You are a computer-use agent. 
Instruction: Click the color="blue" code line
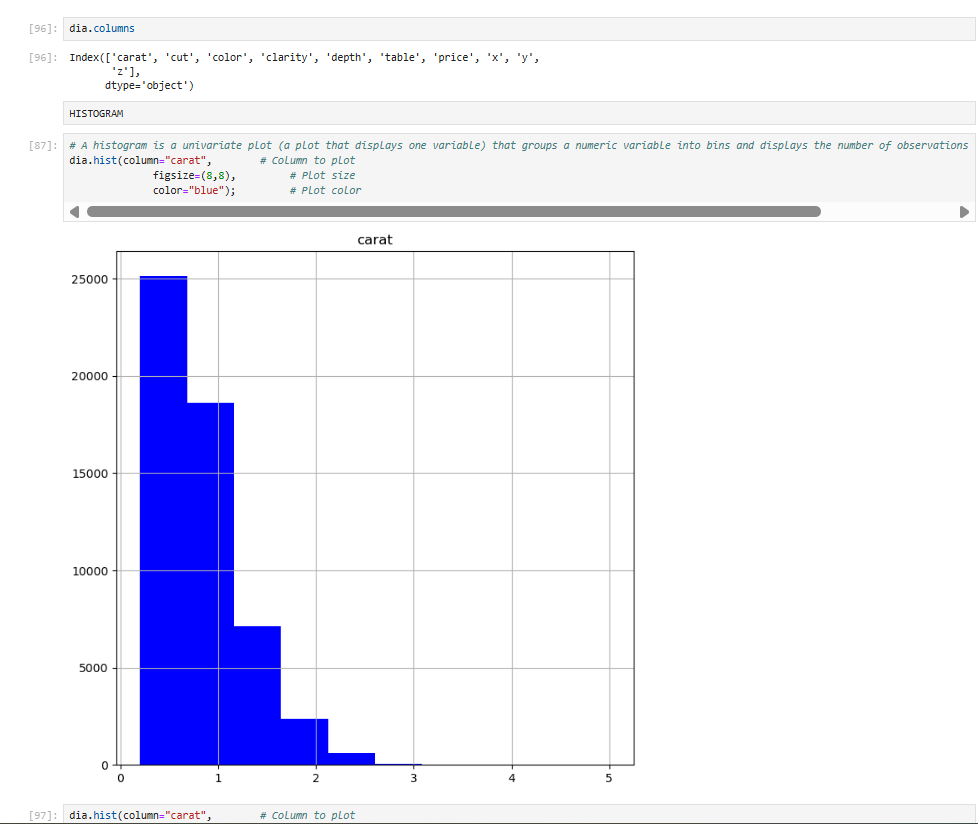pyautogui.click(x=195, y=190)
